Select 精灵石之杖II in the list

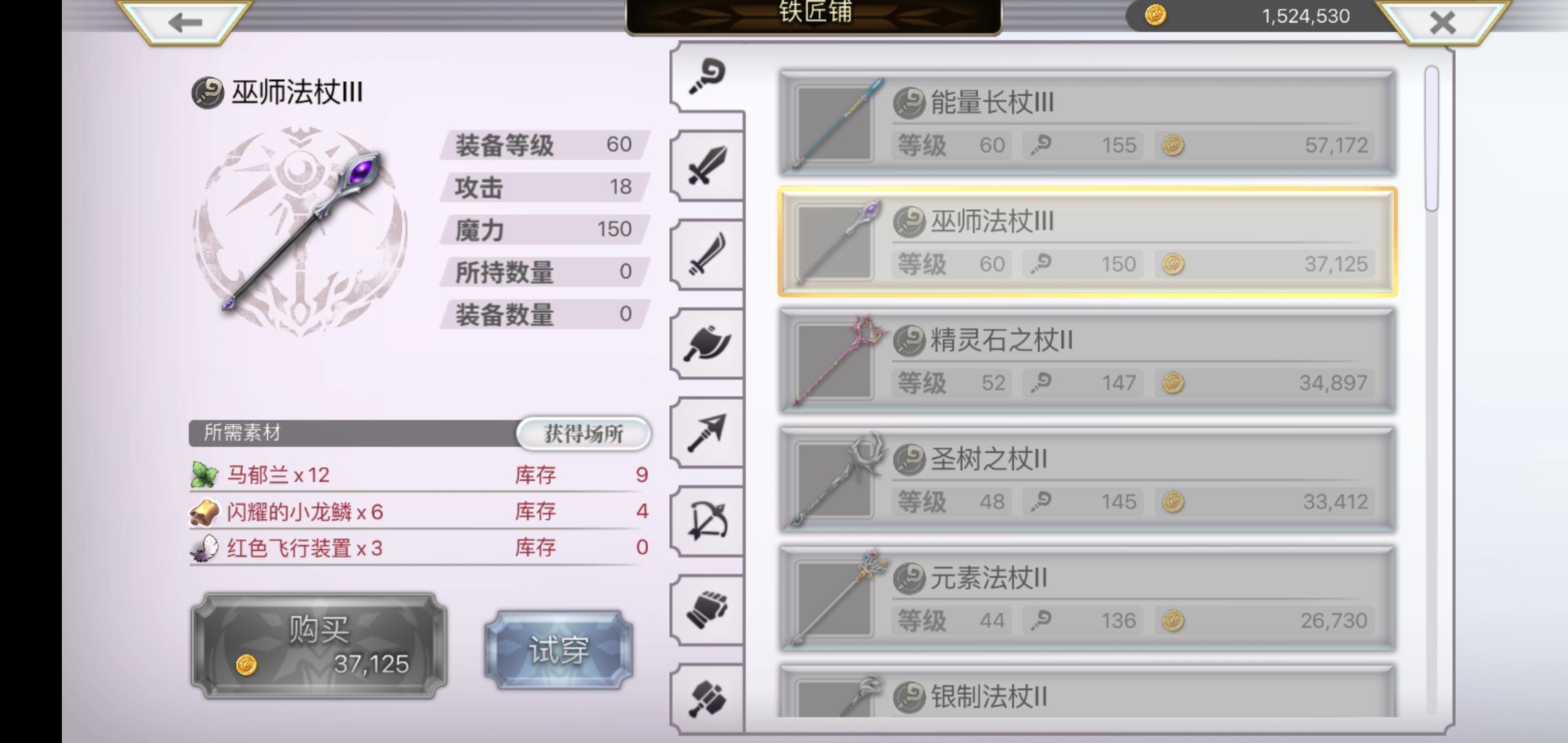[x=1087, y=360]
